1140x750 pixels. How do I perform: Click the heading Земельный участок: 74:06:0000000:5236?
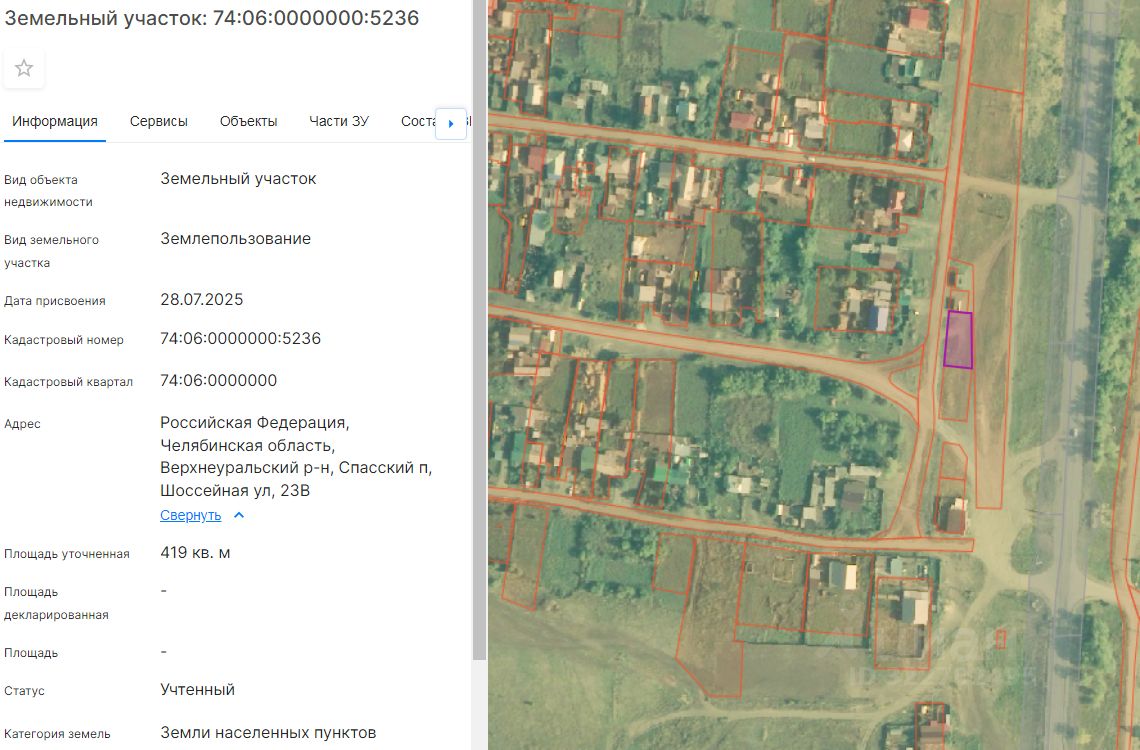tap(212, 18)
